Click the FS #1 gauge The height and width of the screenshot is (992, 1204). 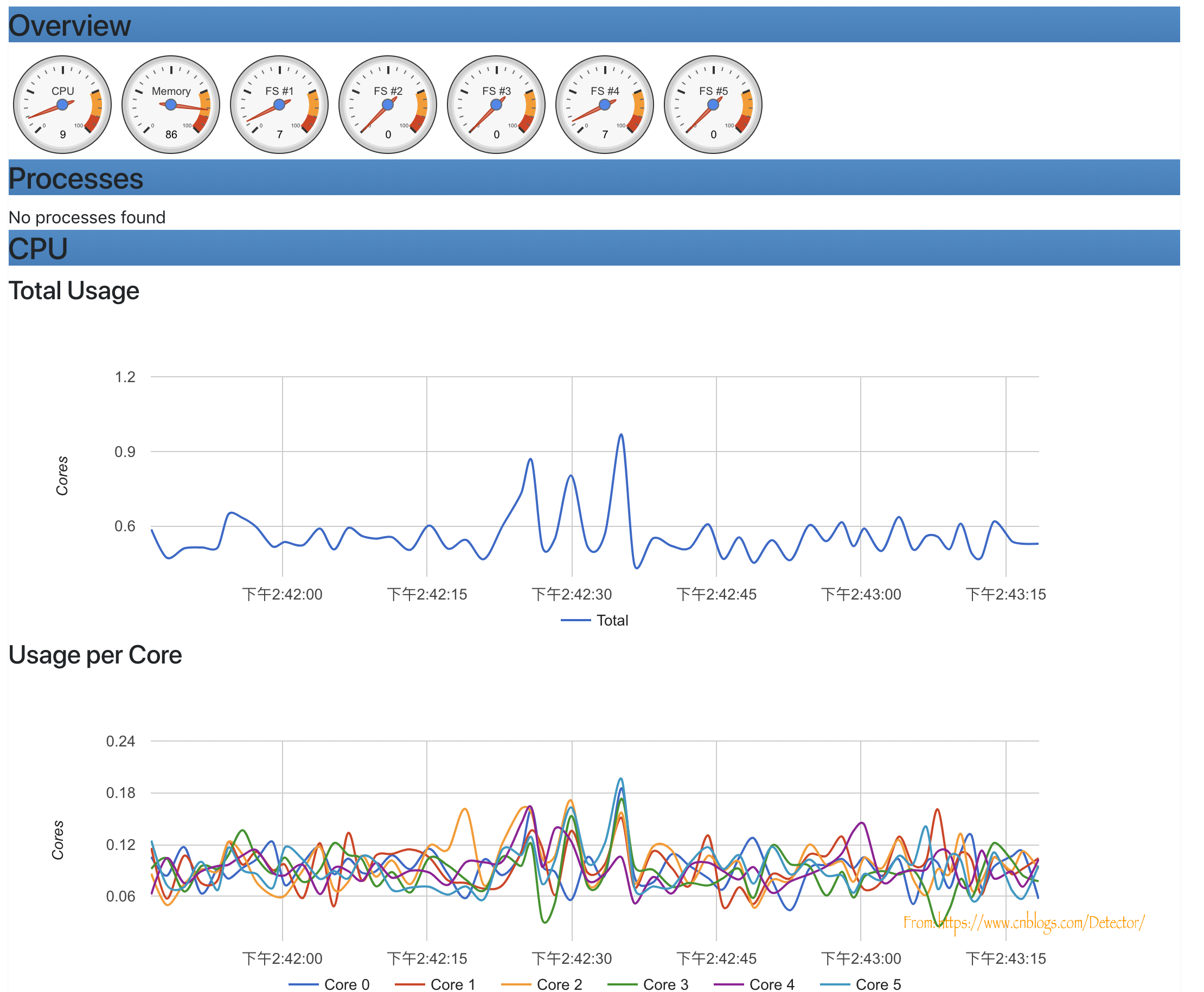pos(279,105)
